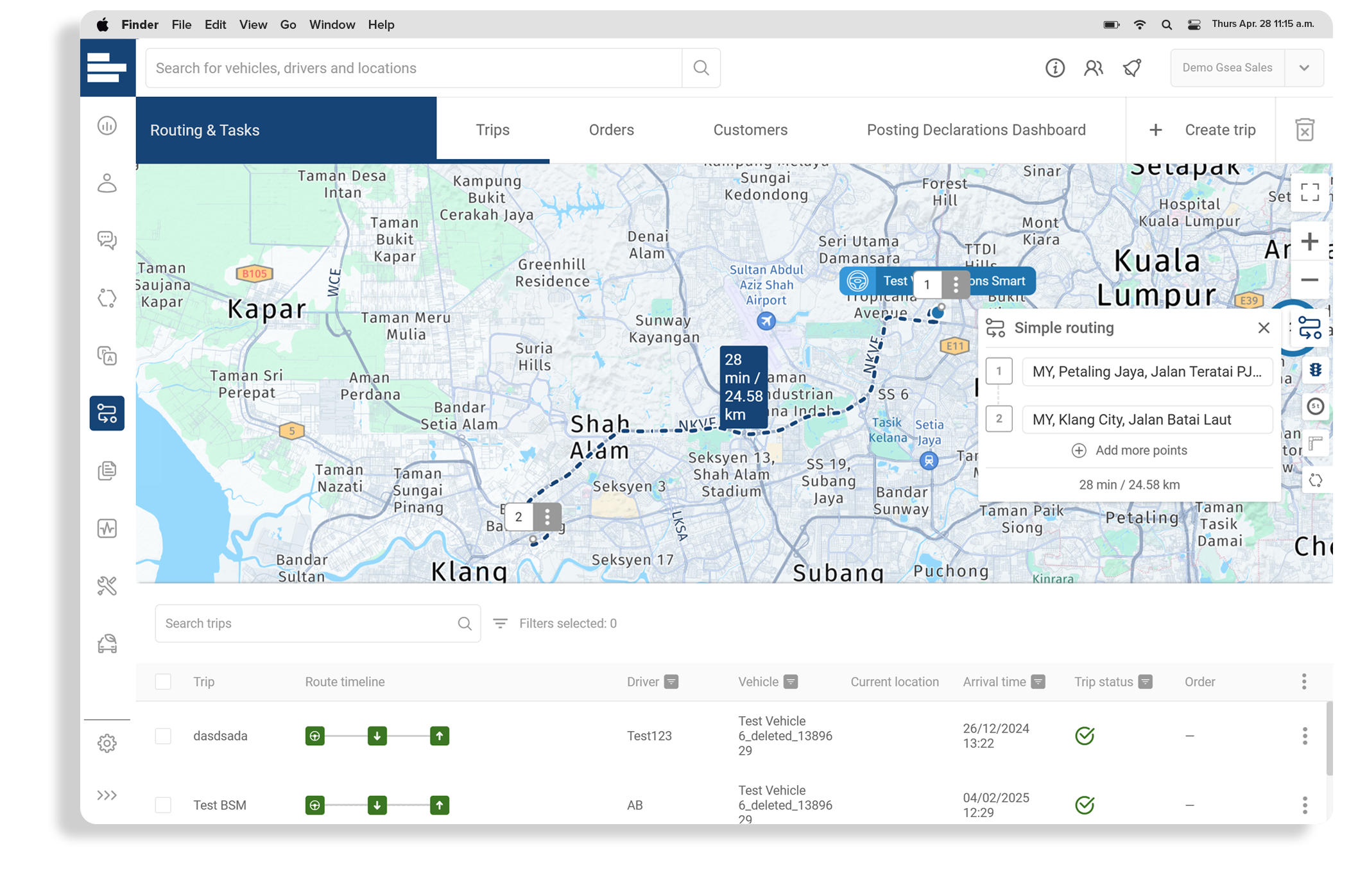The height and width of the screenshot is (896, 1367).
Task: Open the vehicle car sidebar icon
Action: (107, 643)
